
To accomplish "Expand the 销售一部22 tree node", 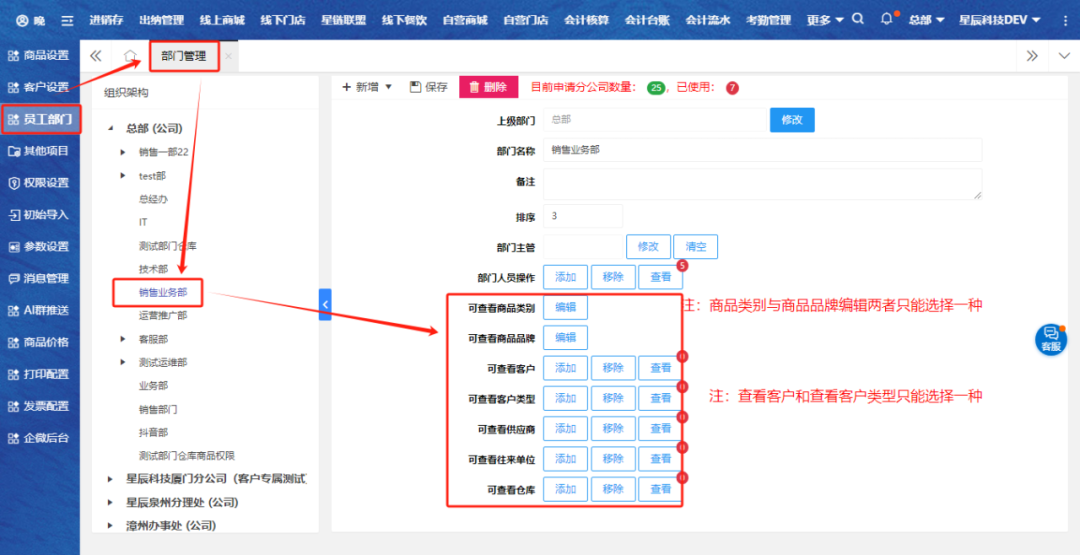I will pos(123,152).
